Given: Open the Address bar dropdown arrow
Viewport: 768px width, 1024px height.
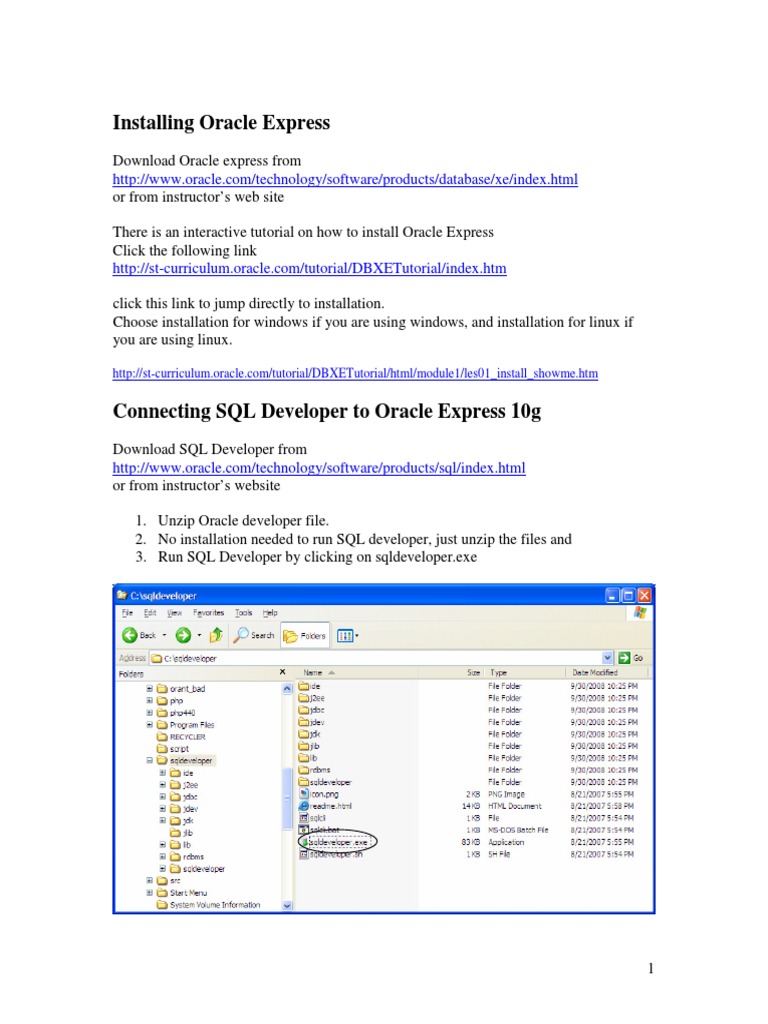Looking at the screenshot, I should pyautogui.click(x=607, y=658).
